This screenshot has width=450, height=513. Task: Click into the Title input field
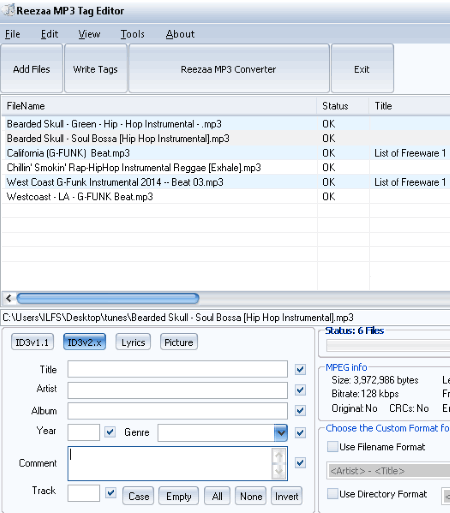coord(177,369)
